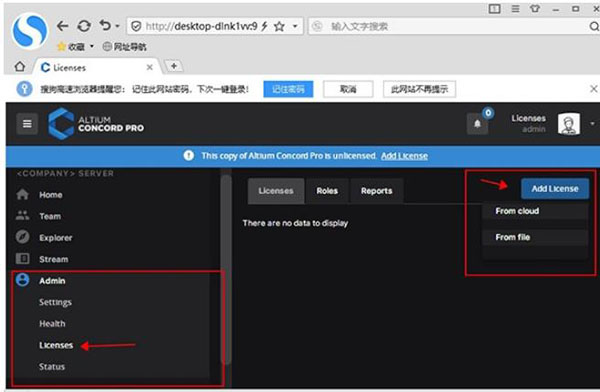Bookmark the page with the star icon

pos(280,26)
